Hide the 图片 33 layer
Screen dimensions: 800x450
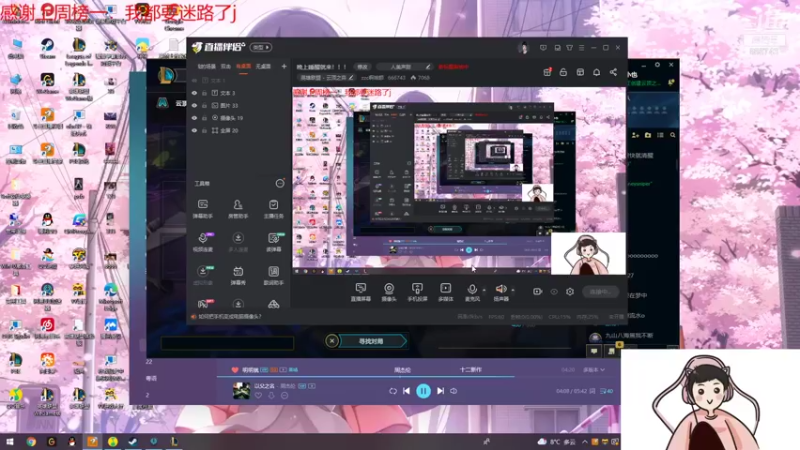(194, 106)
